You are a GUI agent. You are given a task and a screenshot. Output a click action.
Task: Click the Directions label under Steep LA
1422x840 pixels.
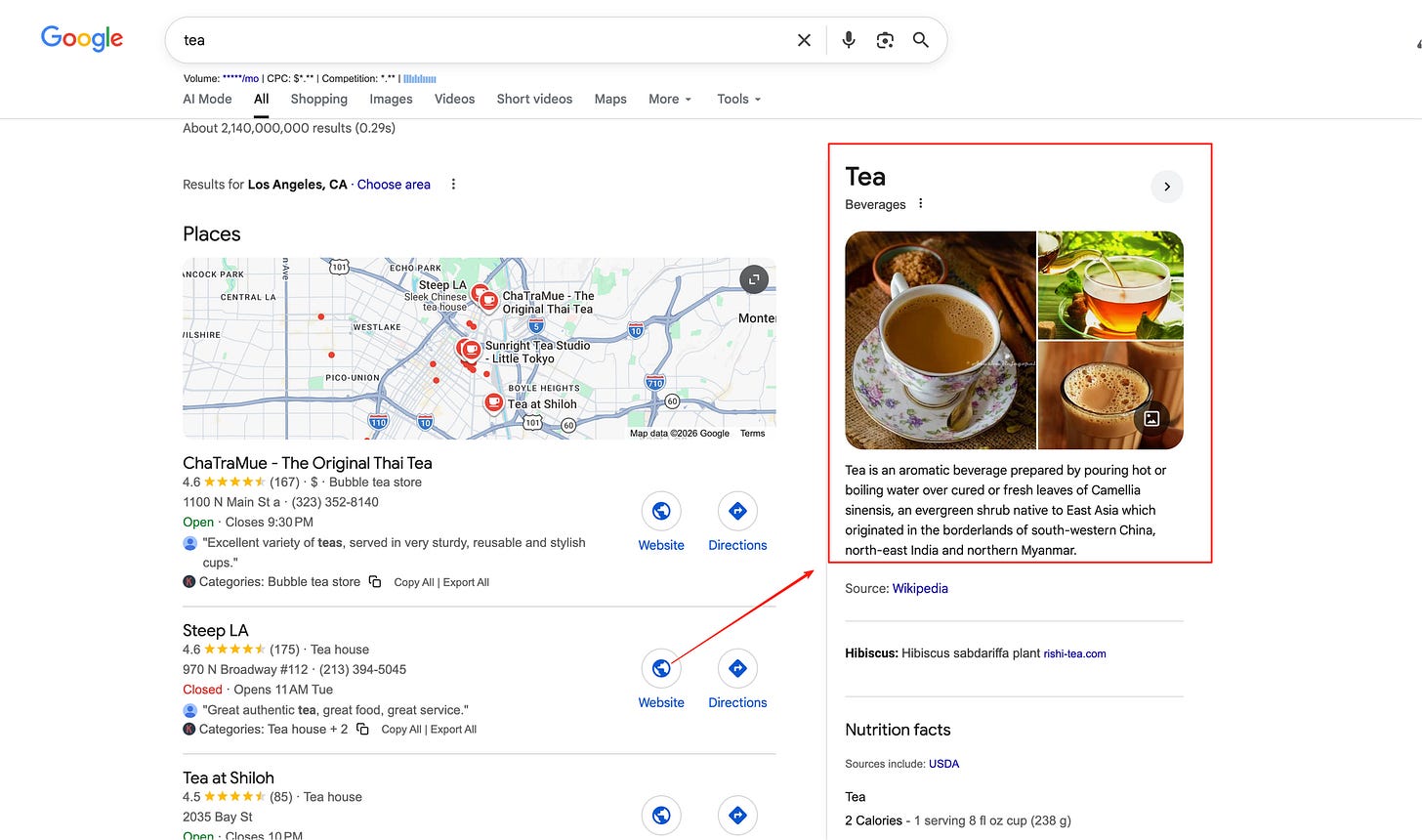(737, 702)
